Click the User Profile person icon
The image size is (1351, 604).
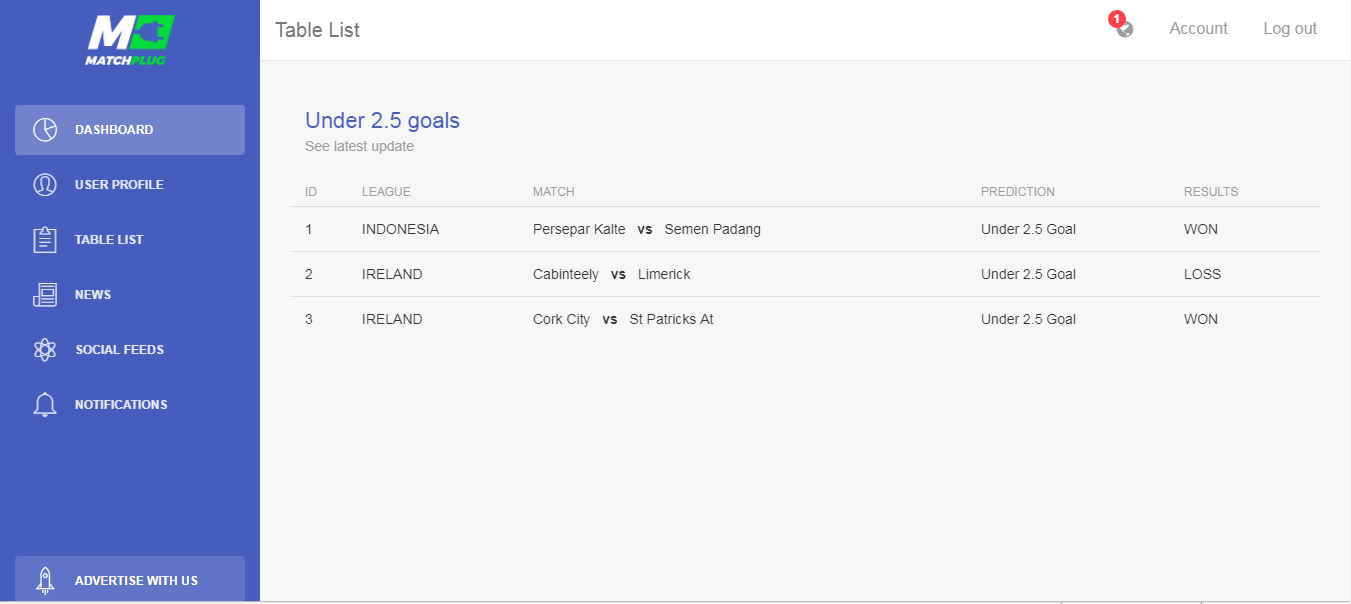tap(45, 185)
